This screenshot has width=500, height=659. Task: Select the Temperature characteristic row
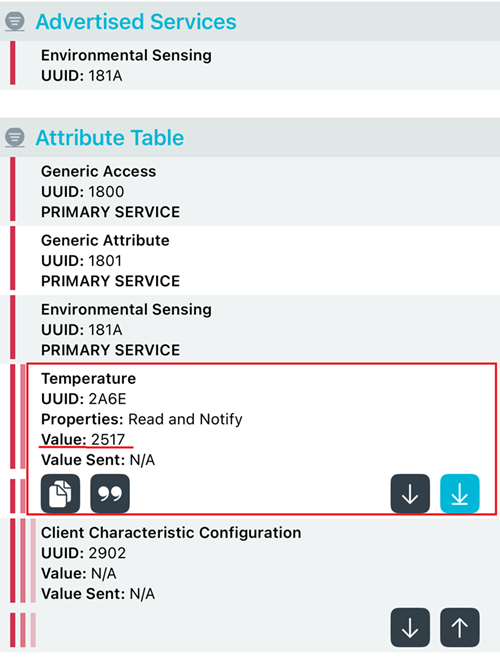[x=261, y=439]
